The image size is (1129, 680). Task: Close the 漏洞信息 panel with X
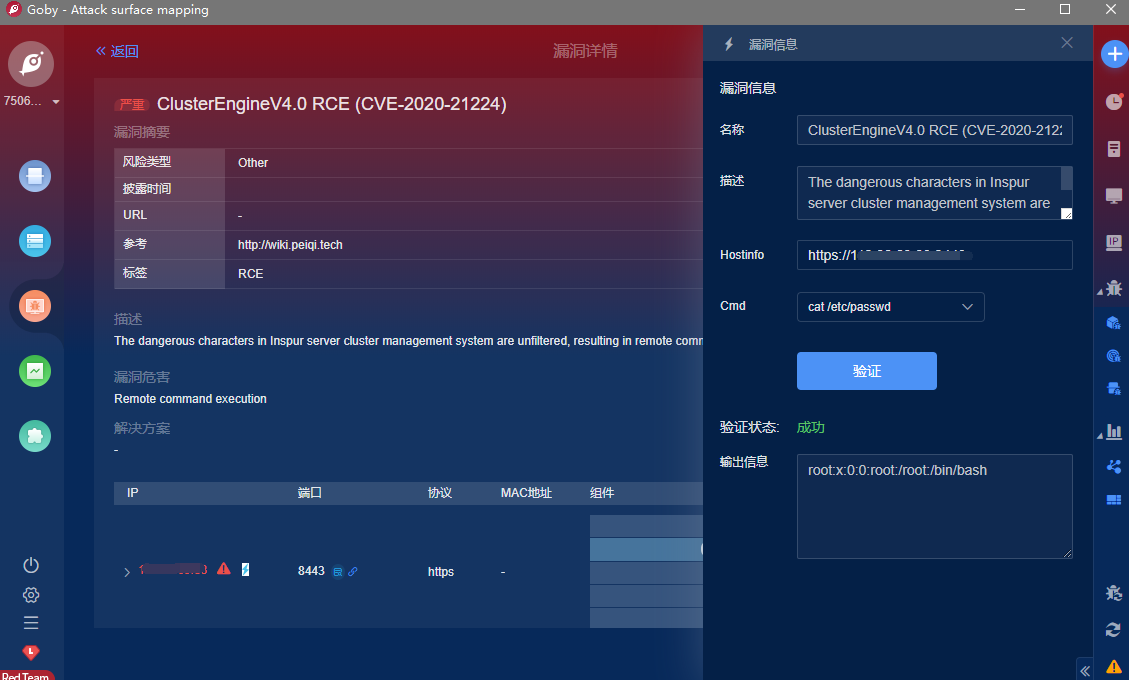coord(1067,43)
